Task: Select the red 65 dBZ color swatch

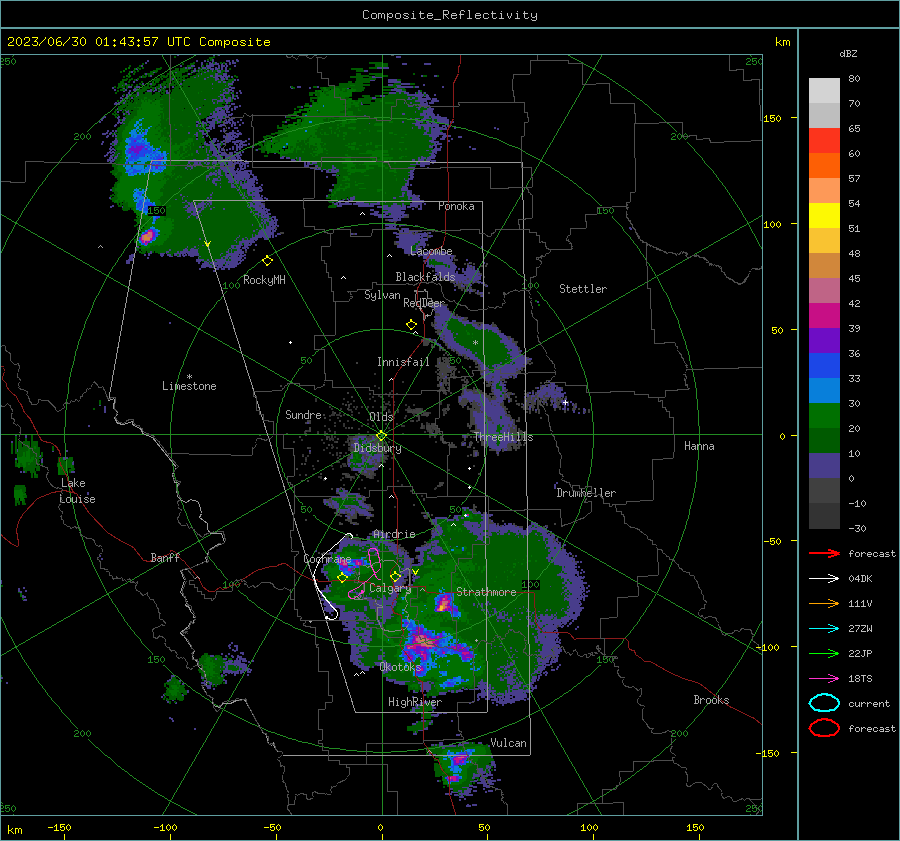Action: pos(824,140)
